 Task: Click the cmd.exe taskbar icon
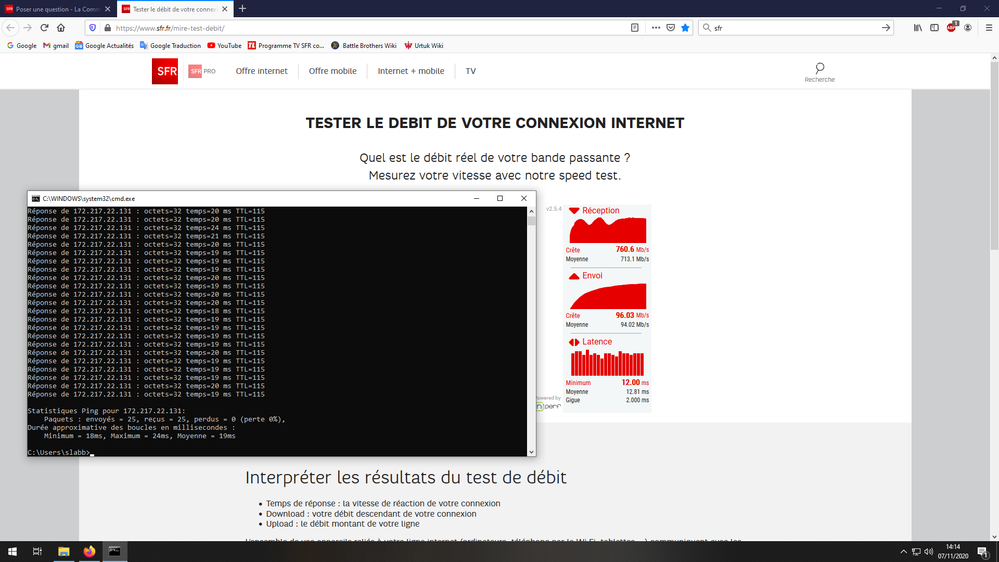[x=115, y=551]
